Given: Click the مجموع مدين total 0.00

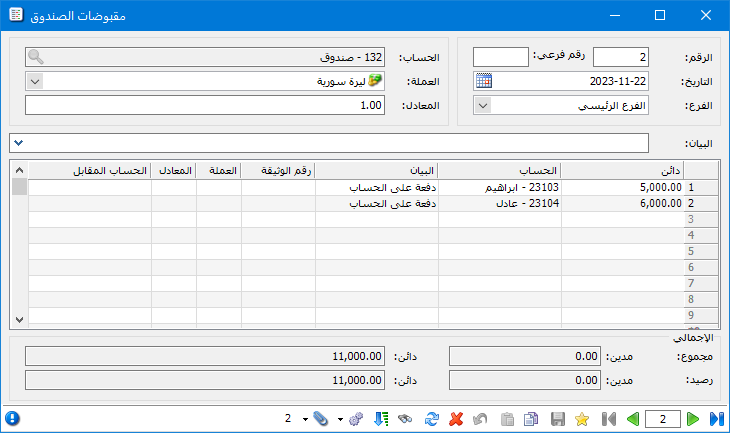Looking at the screenshot, I should pyautogui.click(x=525, y=356).
